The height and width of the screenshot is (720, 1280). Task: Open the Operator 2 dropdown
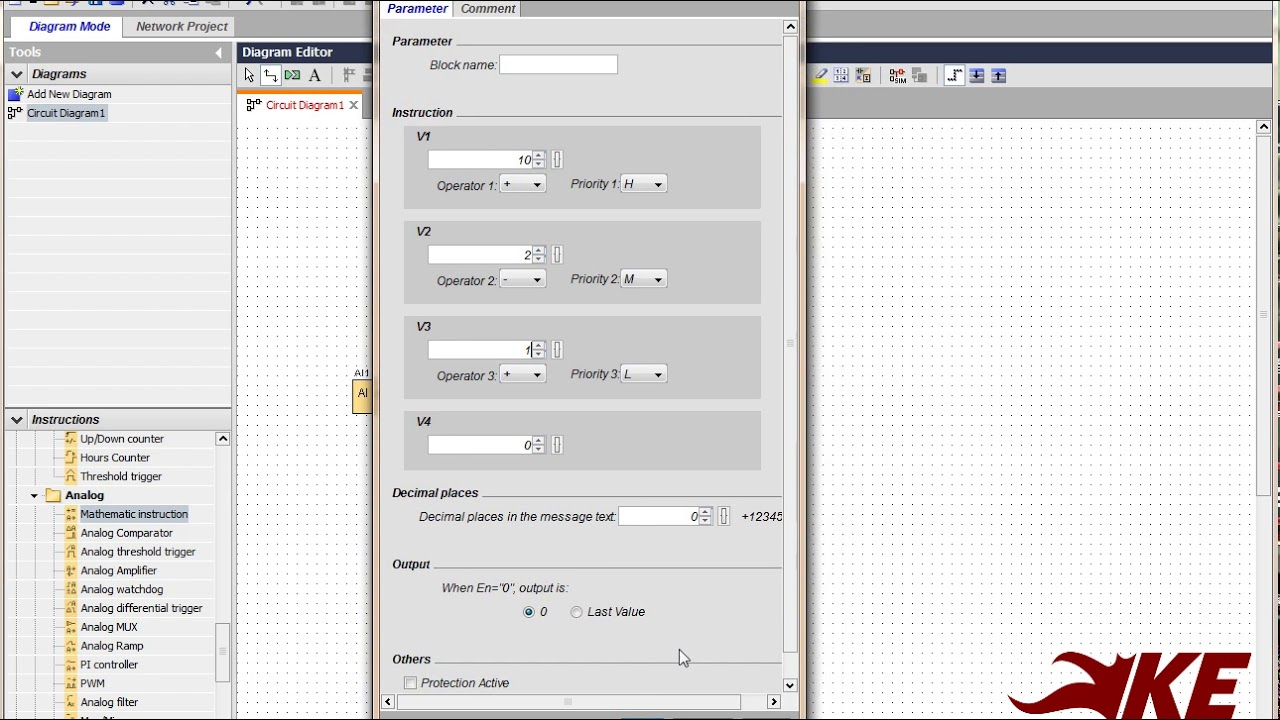[x=522, y=280]
